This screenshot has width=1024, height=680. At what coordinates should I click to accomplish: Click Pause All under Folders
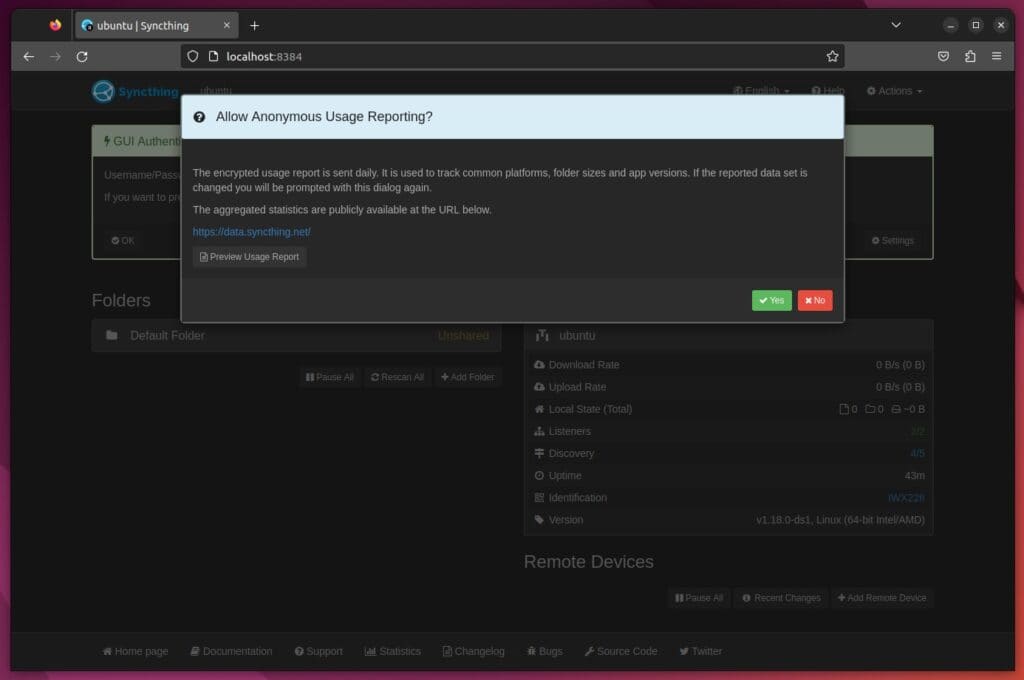330,378
